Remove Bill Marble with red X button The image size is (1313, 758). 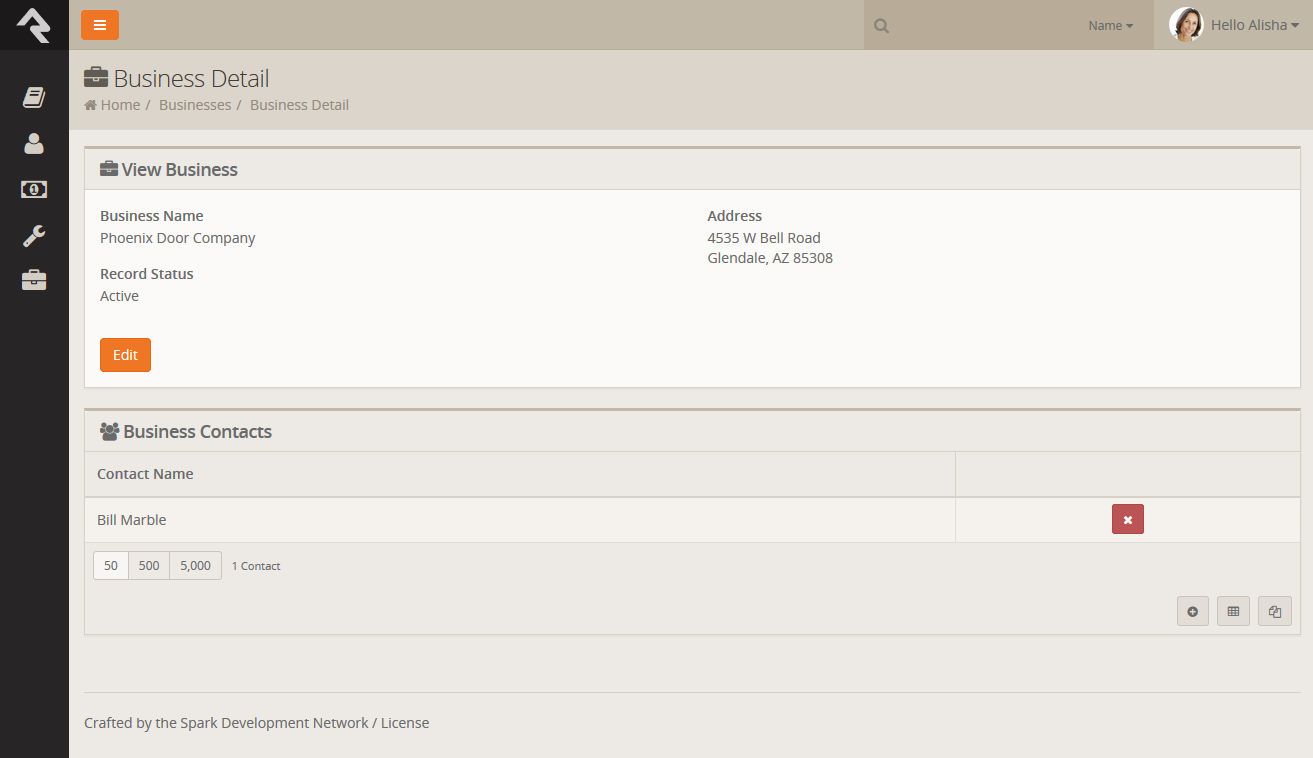[1127, 520]
